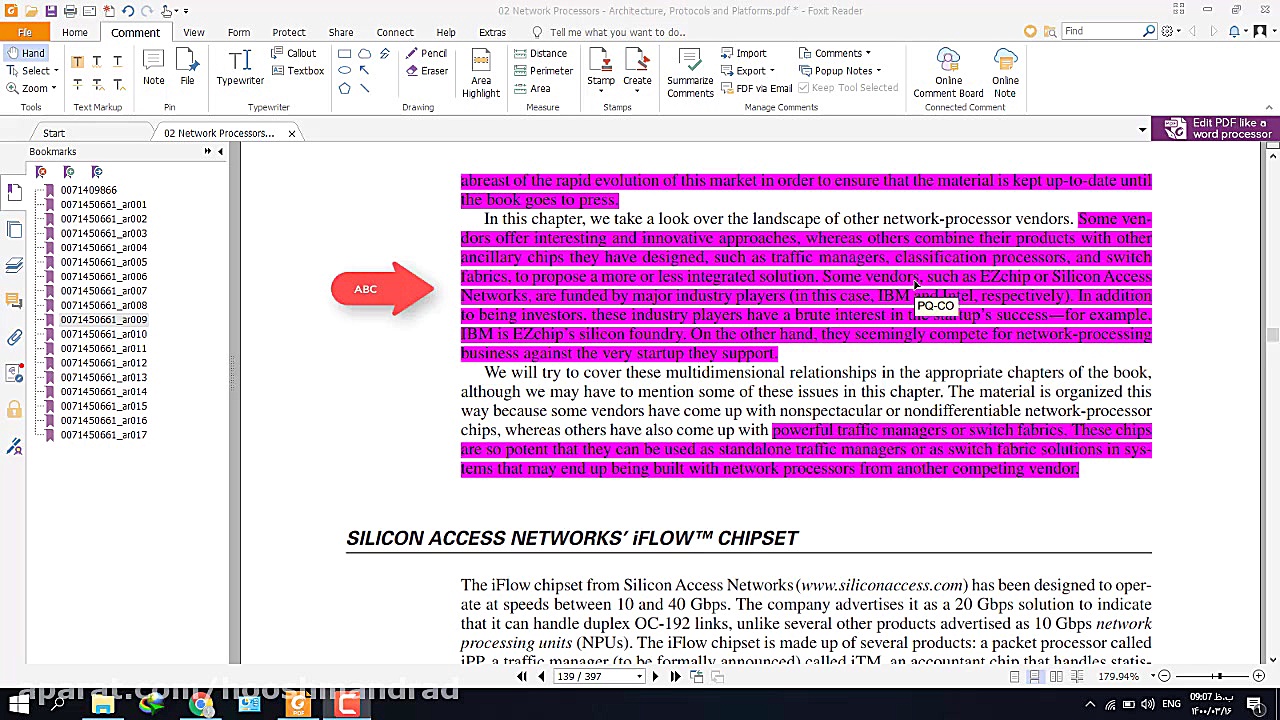This screenshot has width=1280, height=720.
Task: Click FDF via Email button
Action: 756,88
